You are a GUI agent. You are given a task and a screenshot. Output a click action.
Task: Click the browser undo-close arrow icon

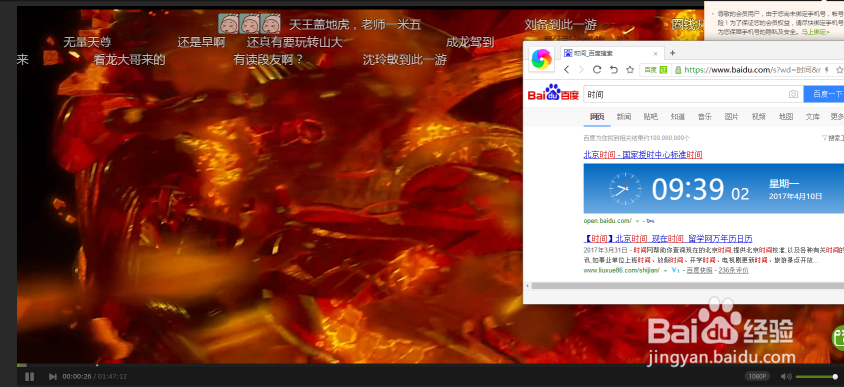coord(613,69)
